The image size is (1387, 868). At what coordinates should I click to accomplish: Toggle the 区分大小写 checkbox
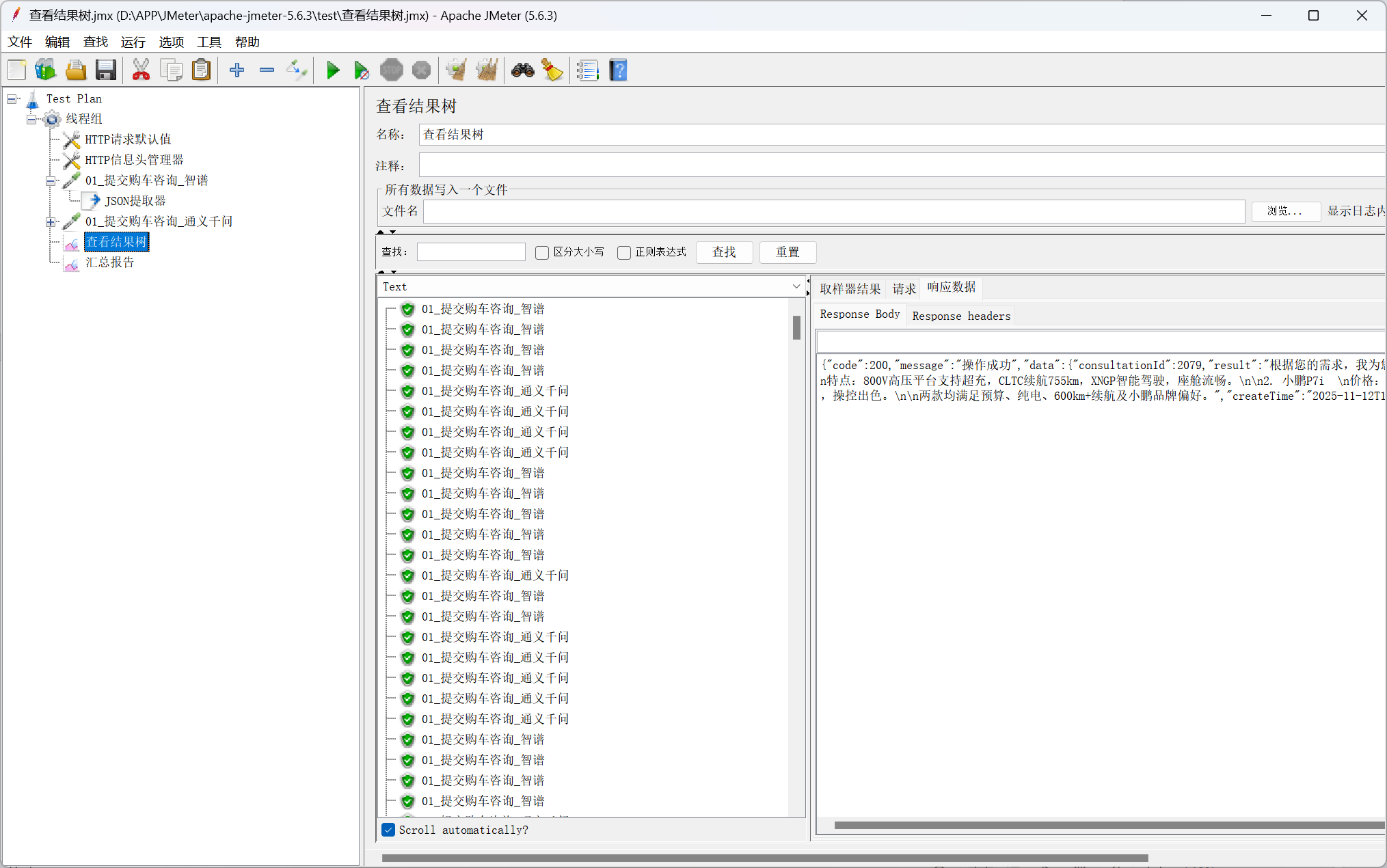(542, 253)
